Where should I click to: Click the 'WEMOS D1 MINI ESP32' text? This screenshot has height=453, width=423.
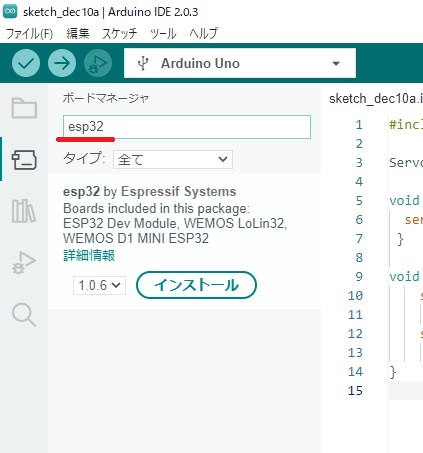(136, 238)
